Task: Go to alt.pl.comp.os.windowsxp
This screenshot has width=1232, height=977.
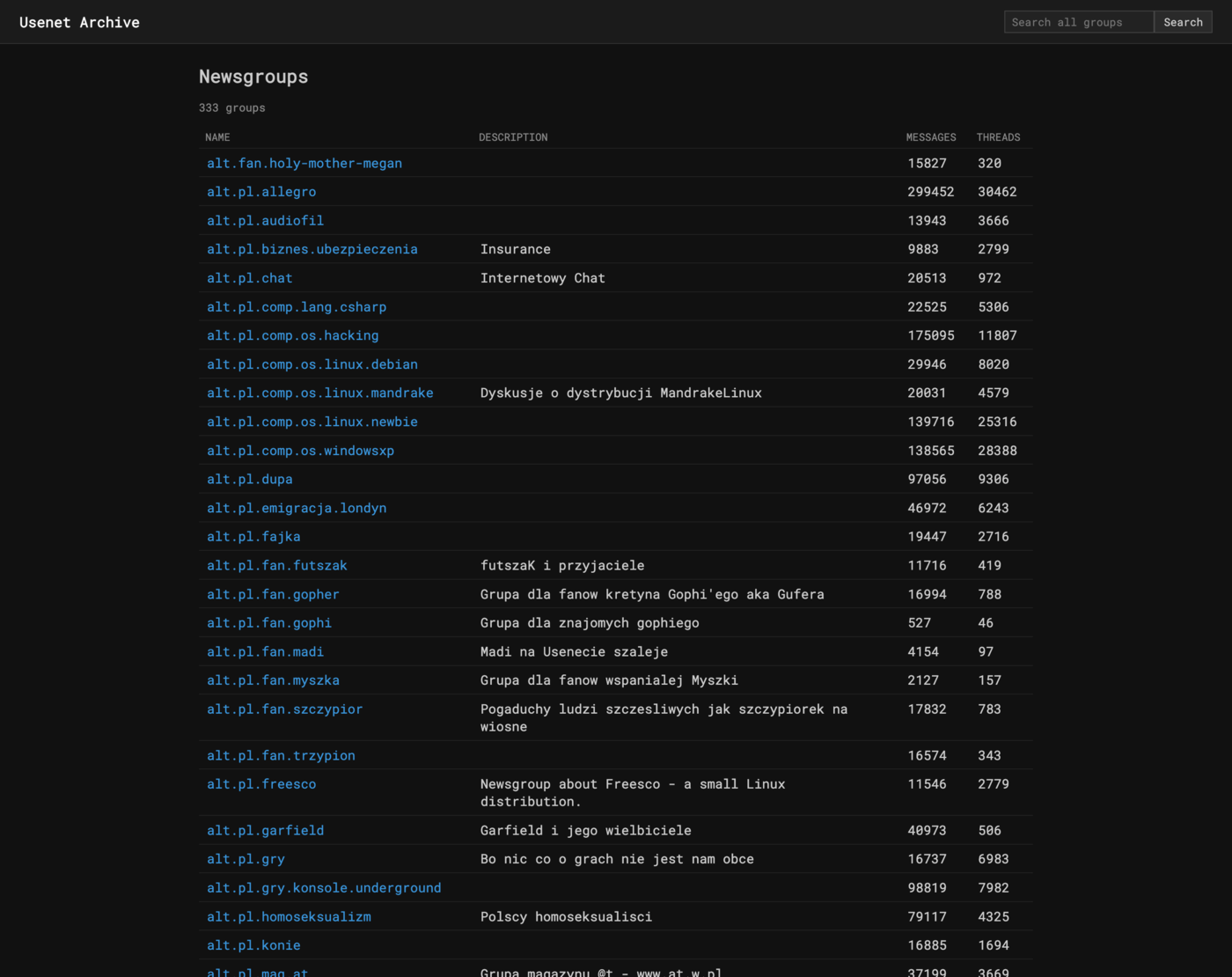Action: tap(301, 451)
